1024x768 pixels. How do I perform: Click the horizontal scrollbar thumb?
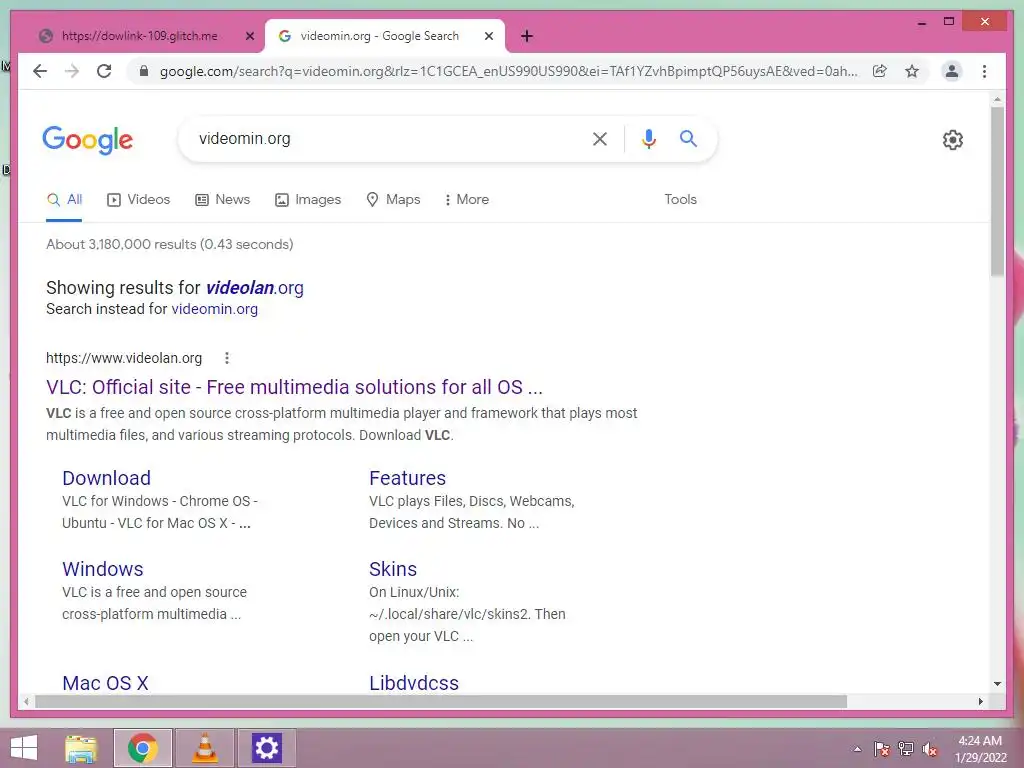tap(441, 701)
